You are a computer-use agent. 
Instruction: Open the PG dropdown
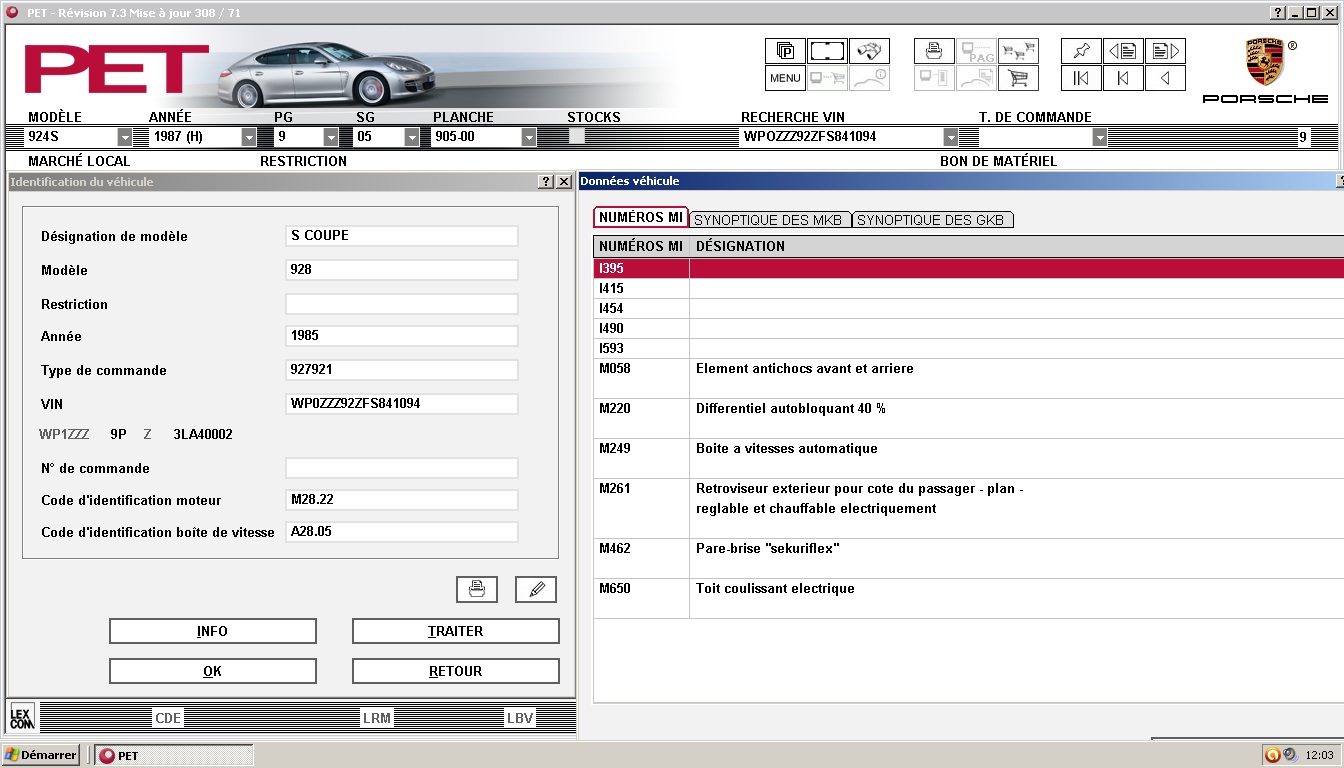[x=331, y=137]
